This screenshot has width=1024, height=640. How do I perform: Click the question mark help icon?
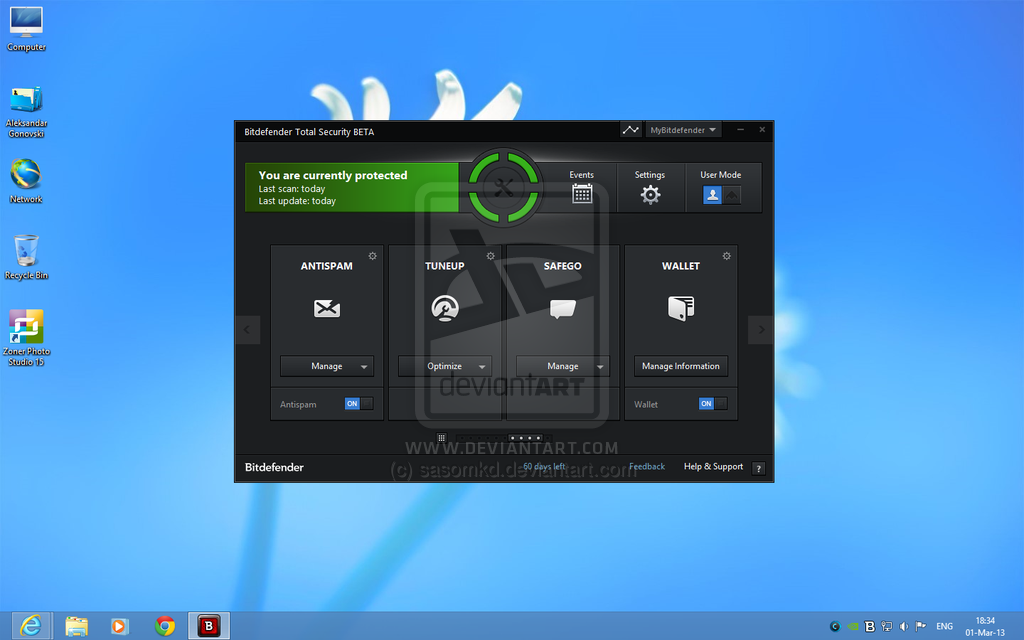758,468
